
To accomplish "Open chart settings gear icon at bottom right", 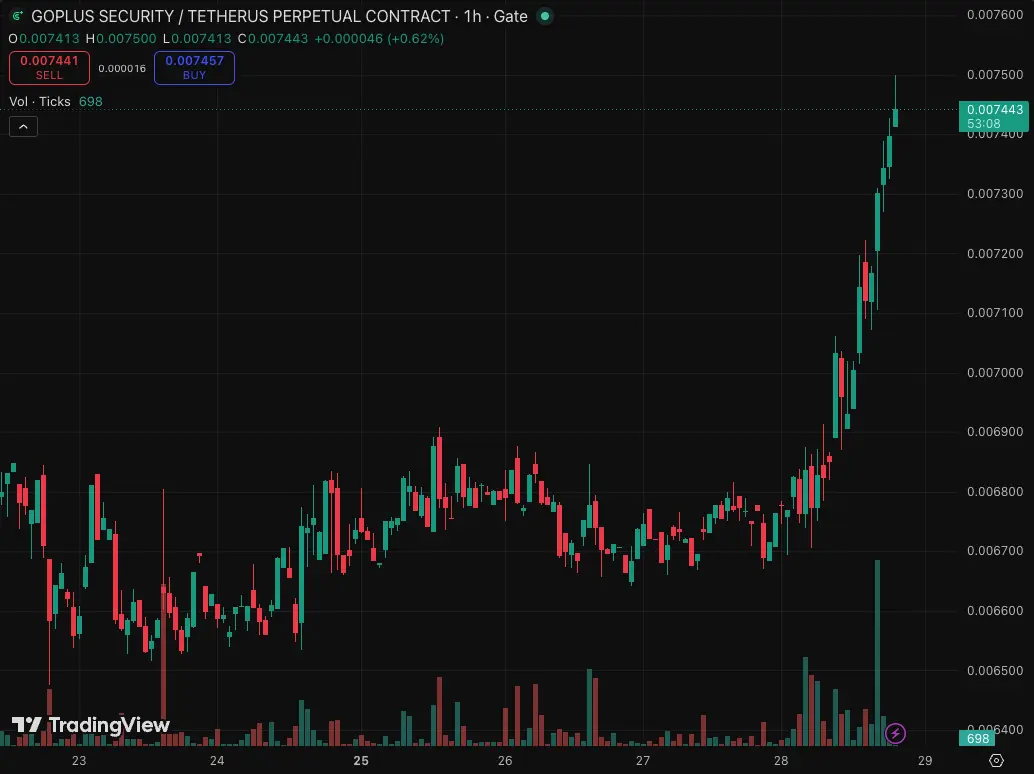I will (x=996, y=761).
